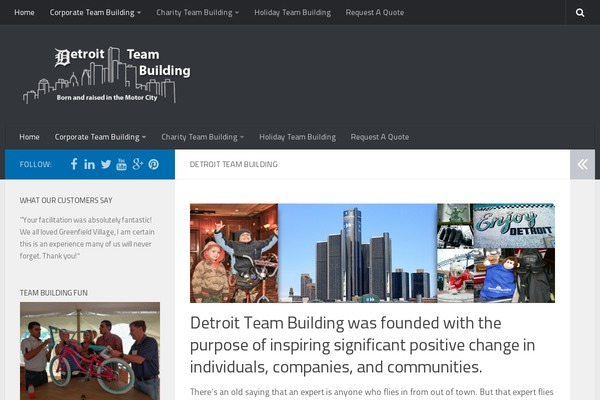The height and width of the screenshot is (400, 600).
Task: Expand Corporate Team Building in lower nav
Action: point(100,137)
